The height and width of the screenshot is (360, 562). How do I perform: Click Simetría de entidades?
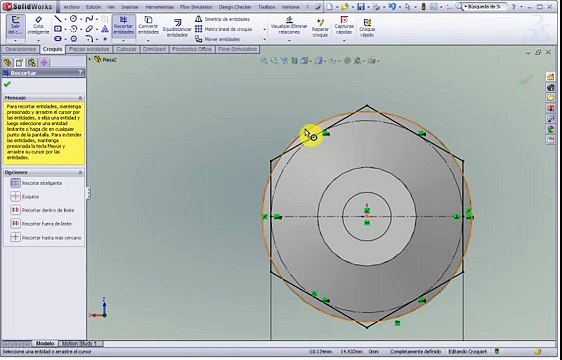pos(223,19)
